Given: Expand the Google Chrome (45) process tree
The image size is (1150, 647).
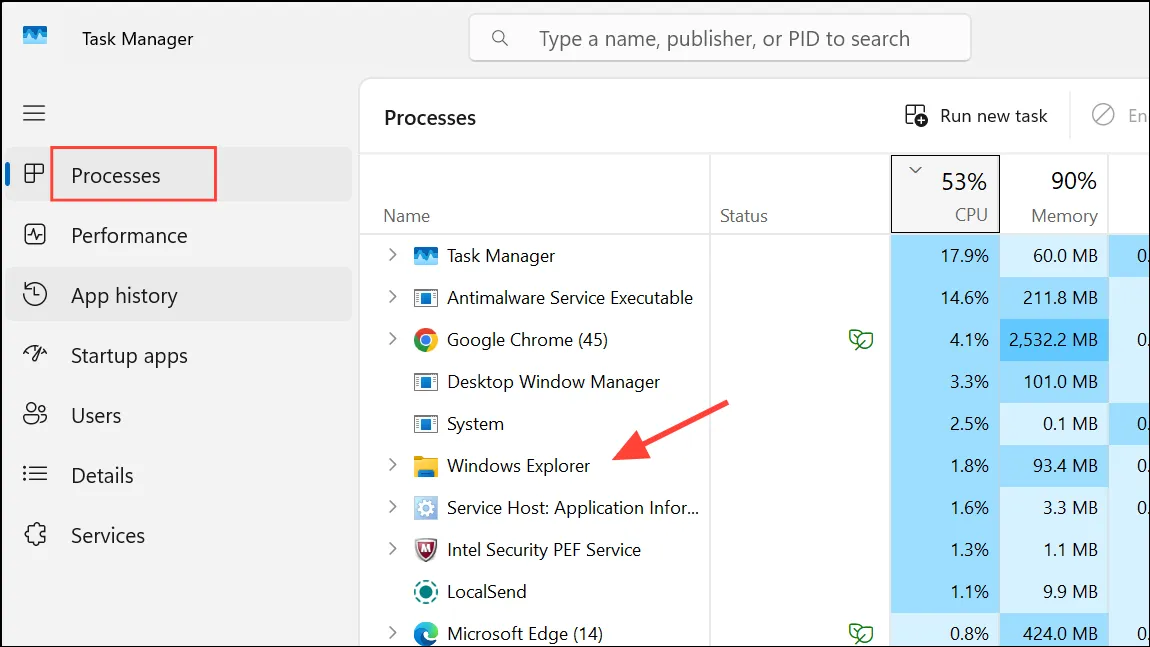Looking at the screenshot, I should [392, 339].
